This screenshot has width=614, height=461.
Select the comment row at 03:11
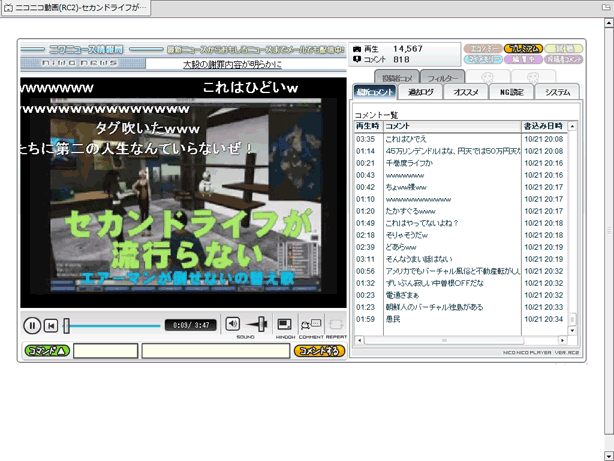click(460, 259)
